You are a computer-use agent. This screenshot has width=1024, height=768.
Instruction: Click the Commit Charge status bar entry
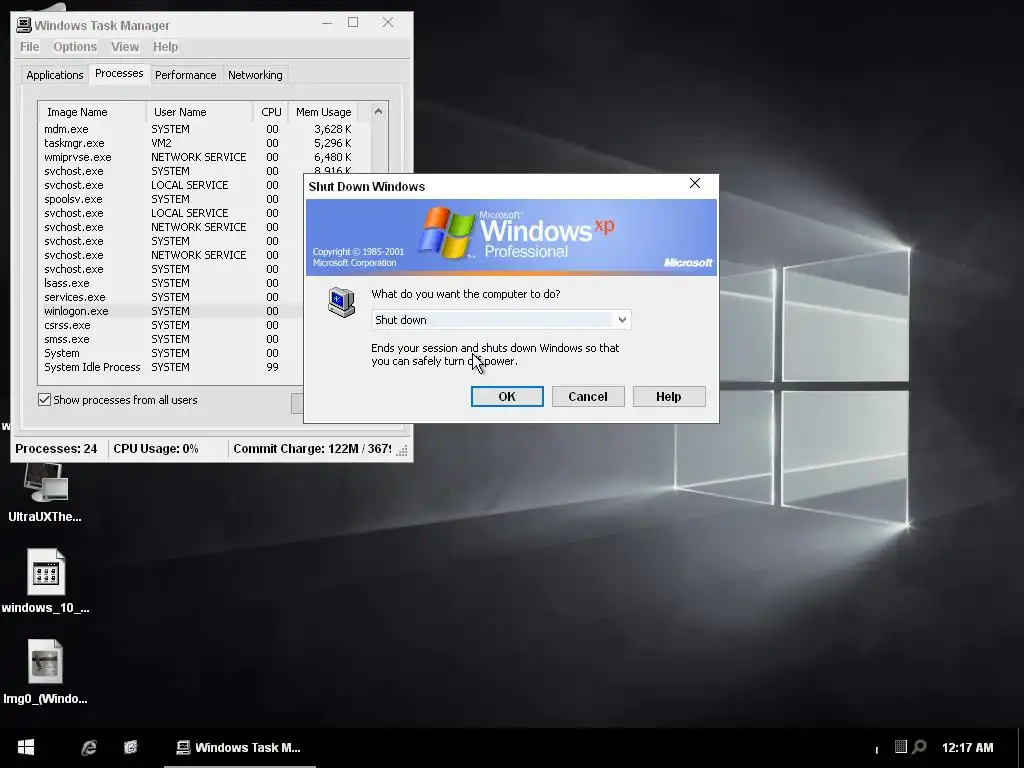[x=312, y=449]
